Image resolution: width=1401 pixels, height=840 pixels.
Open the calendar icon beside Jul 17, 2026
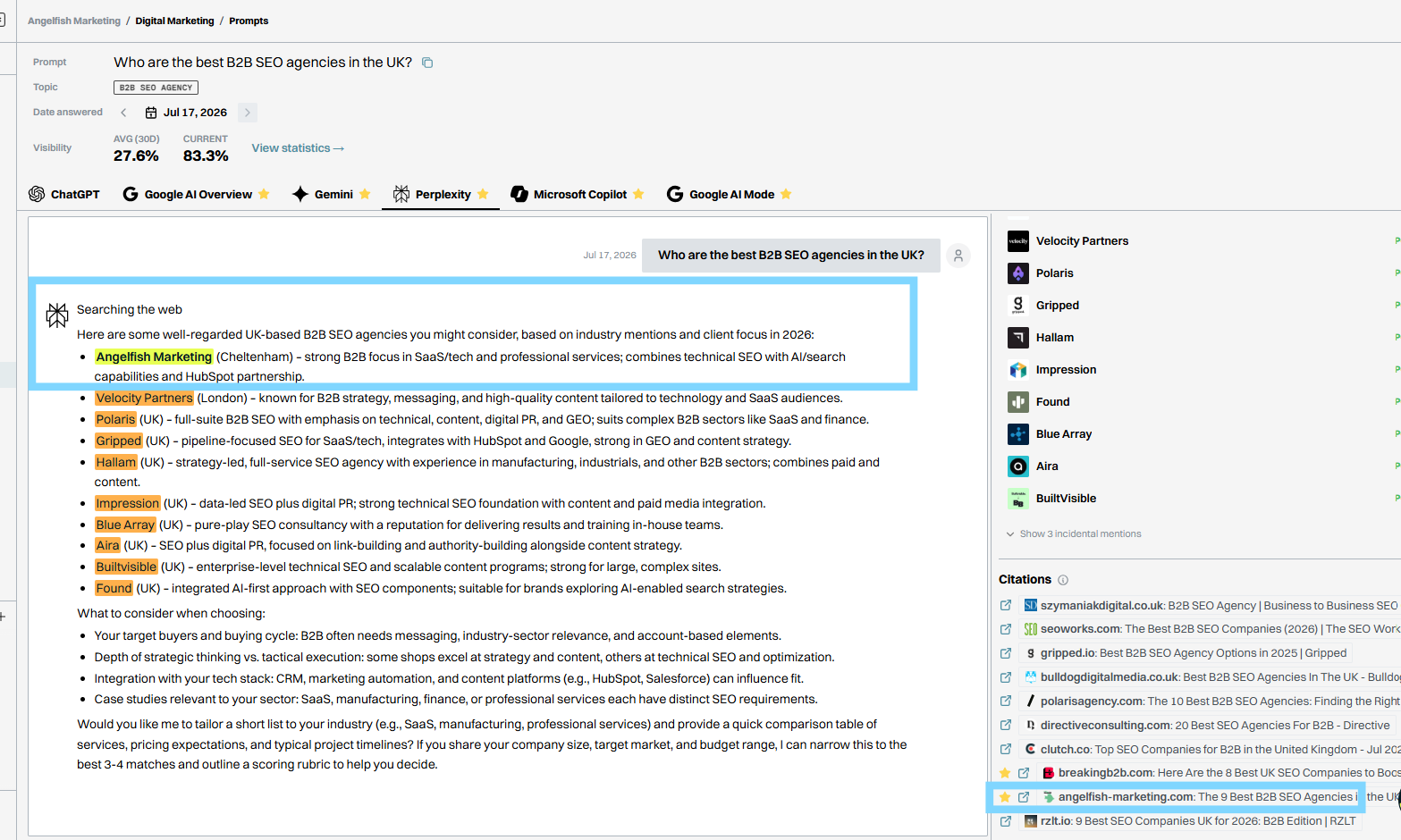[151, 113]
